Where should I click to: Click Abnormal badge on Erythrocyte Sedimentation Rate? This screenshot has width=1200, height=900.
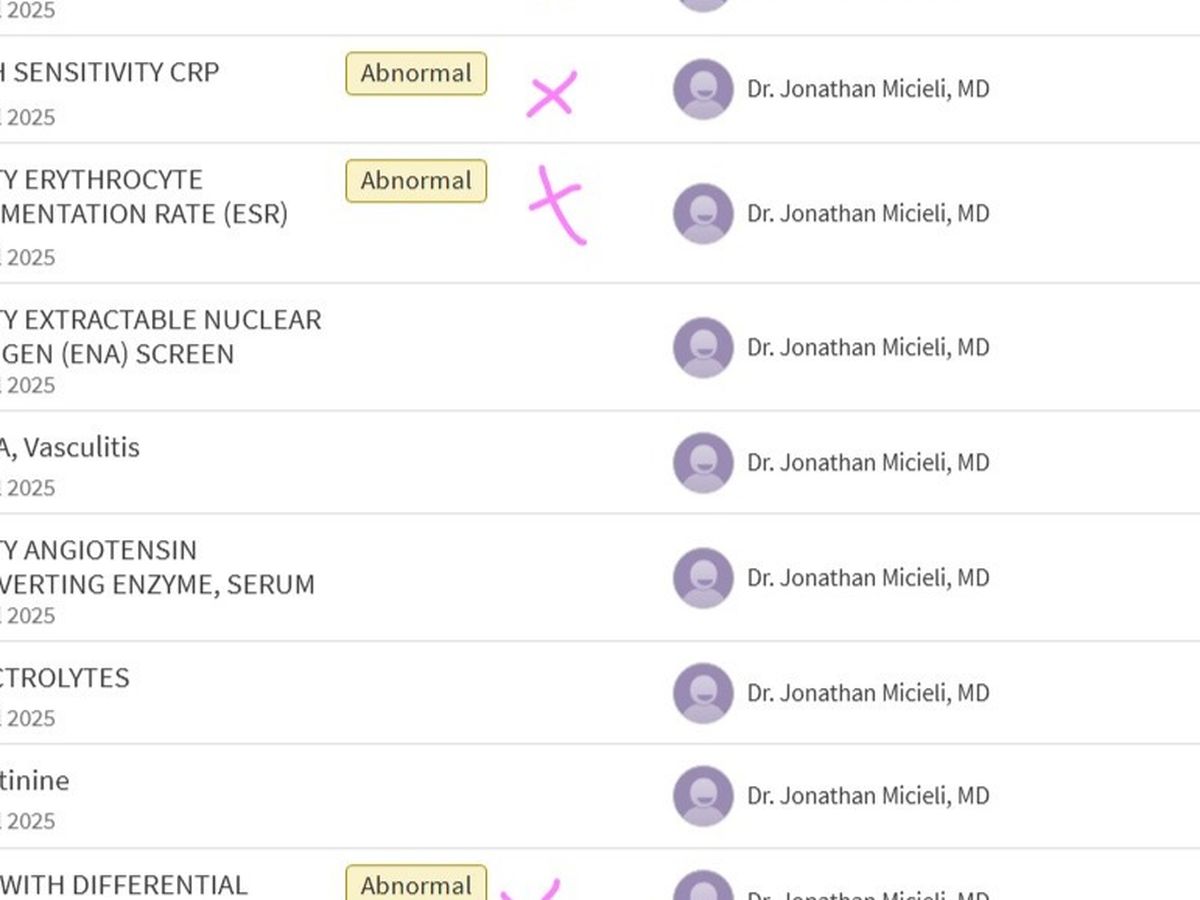click(416, 181)
